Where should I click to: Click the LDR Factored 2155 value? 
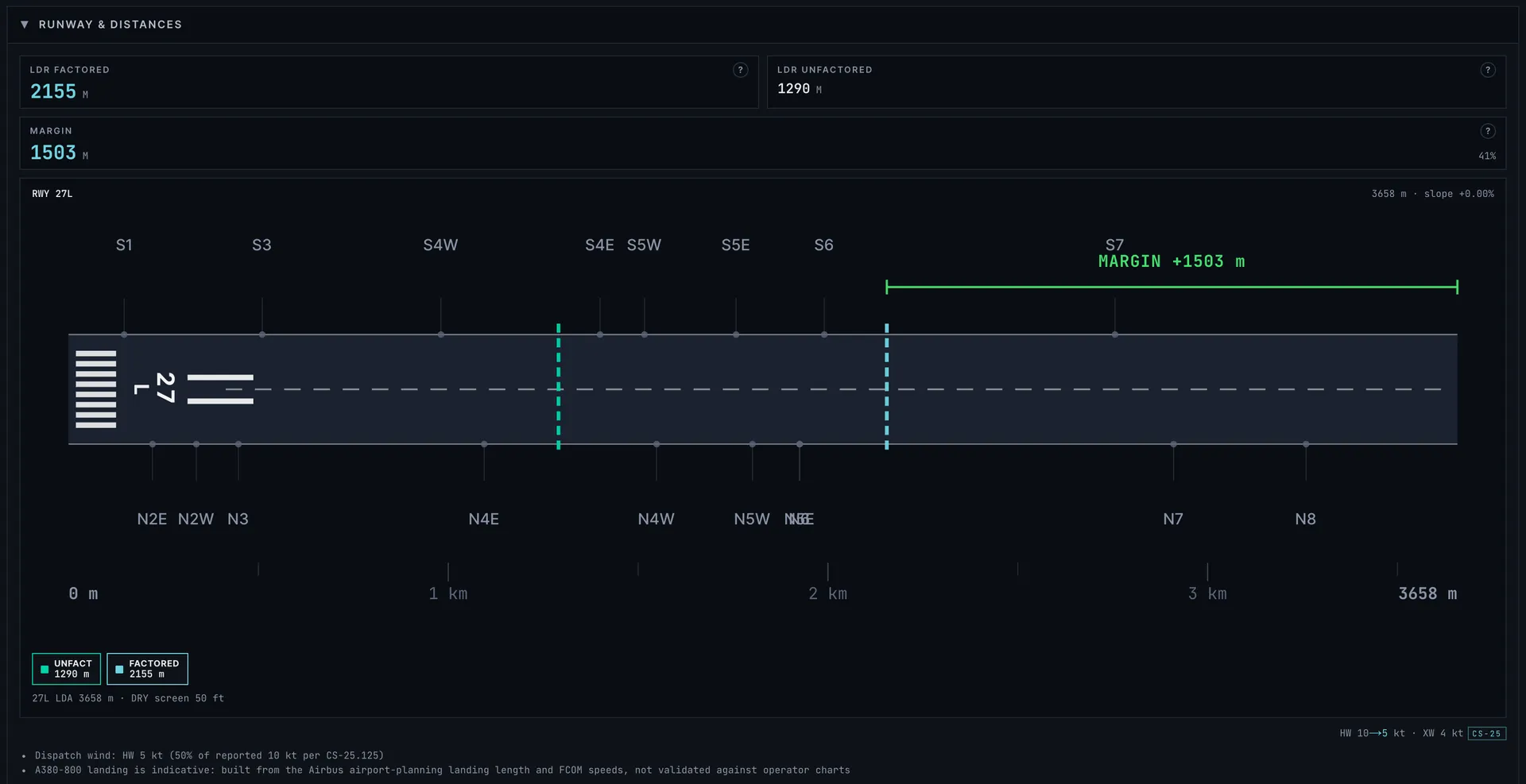(x=53, y=92)
